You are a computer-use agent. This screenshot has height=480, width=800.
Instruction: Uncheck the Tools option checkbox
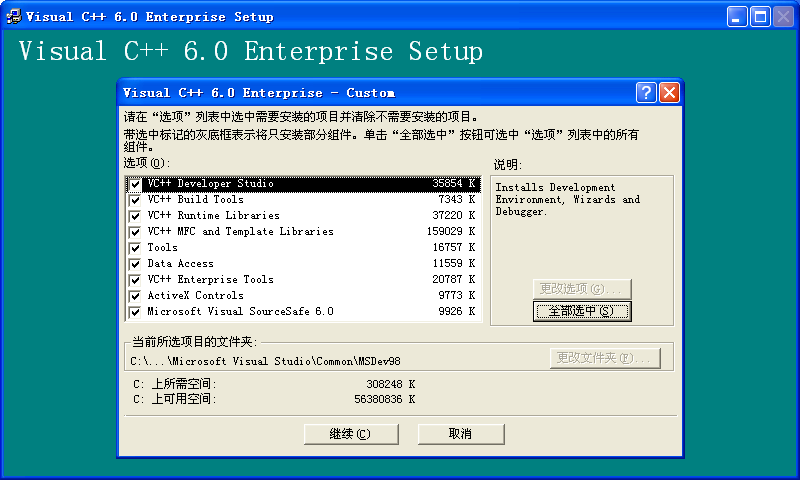(x=135, y=248)
